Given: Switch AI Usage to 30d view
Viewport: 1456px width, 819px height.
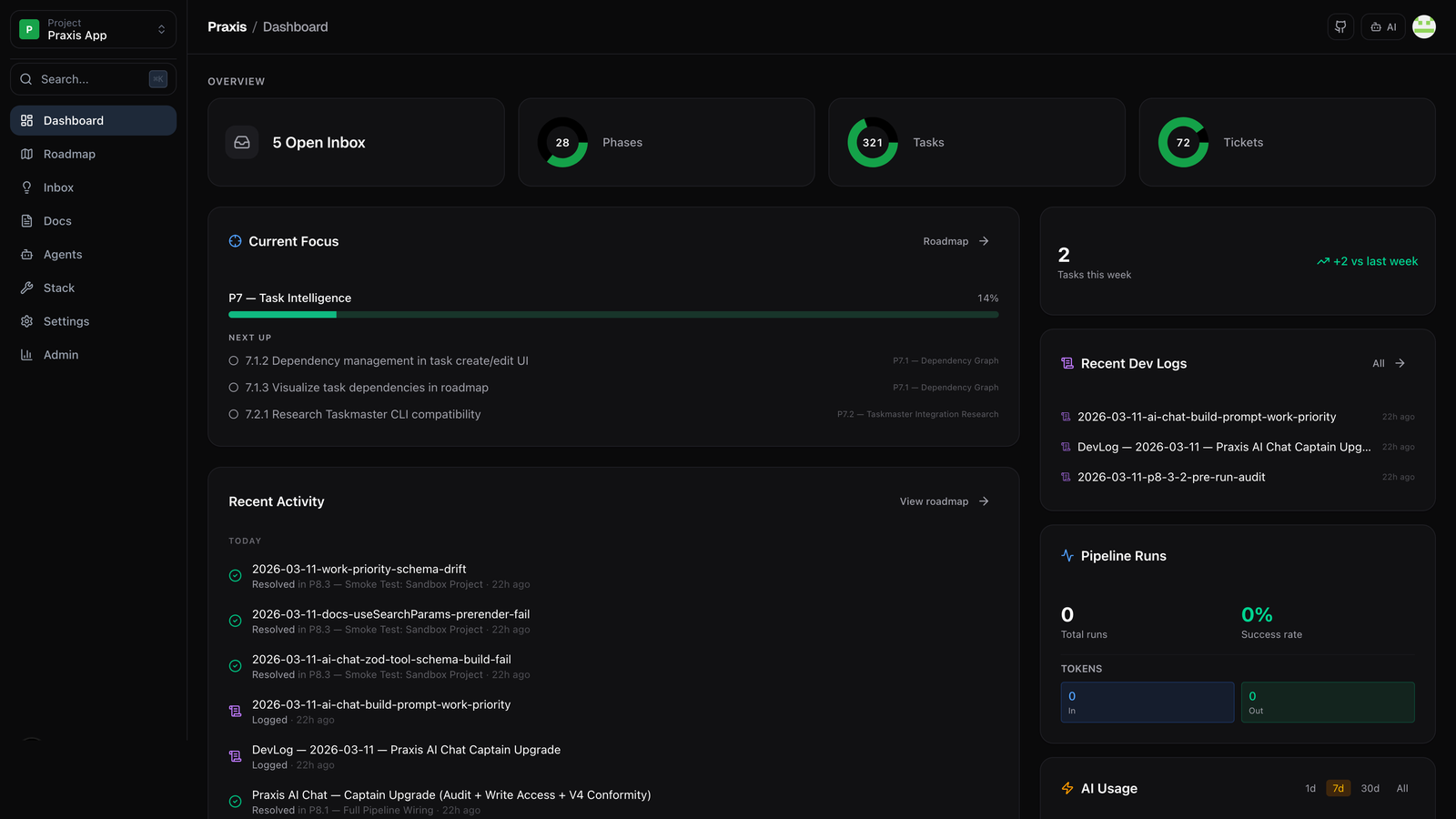Looking at the screenshot, I should [1370, 788].
